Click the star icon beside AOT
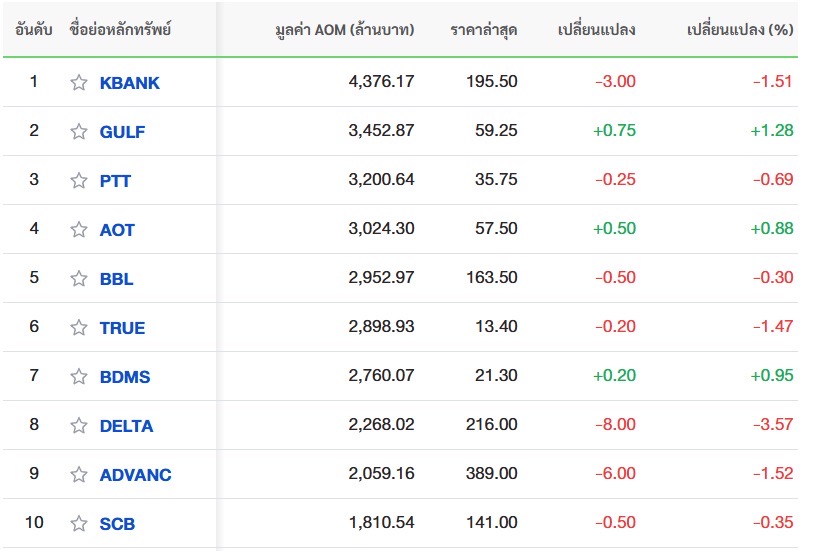Viewport: 818px width, 551px height. coord(79,230)
